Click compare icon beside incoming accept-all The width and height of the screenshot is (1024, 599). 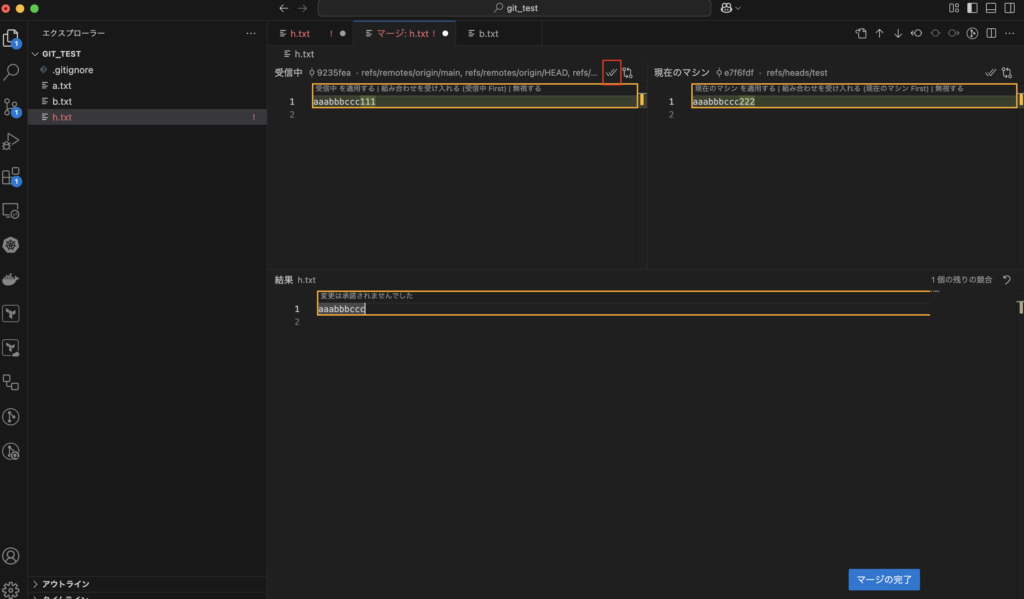click(628, 73)
